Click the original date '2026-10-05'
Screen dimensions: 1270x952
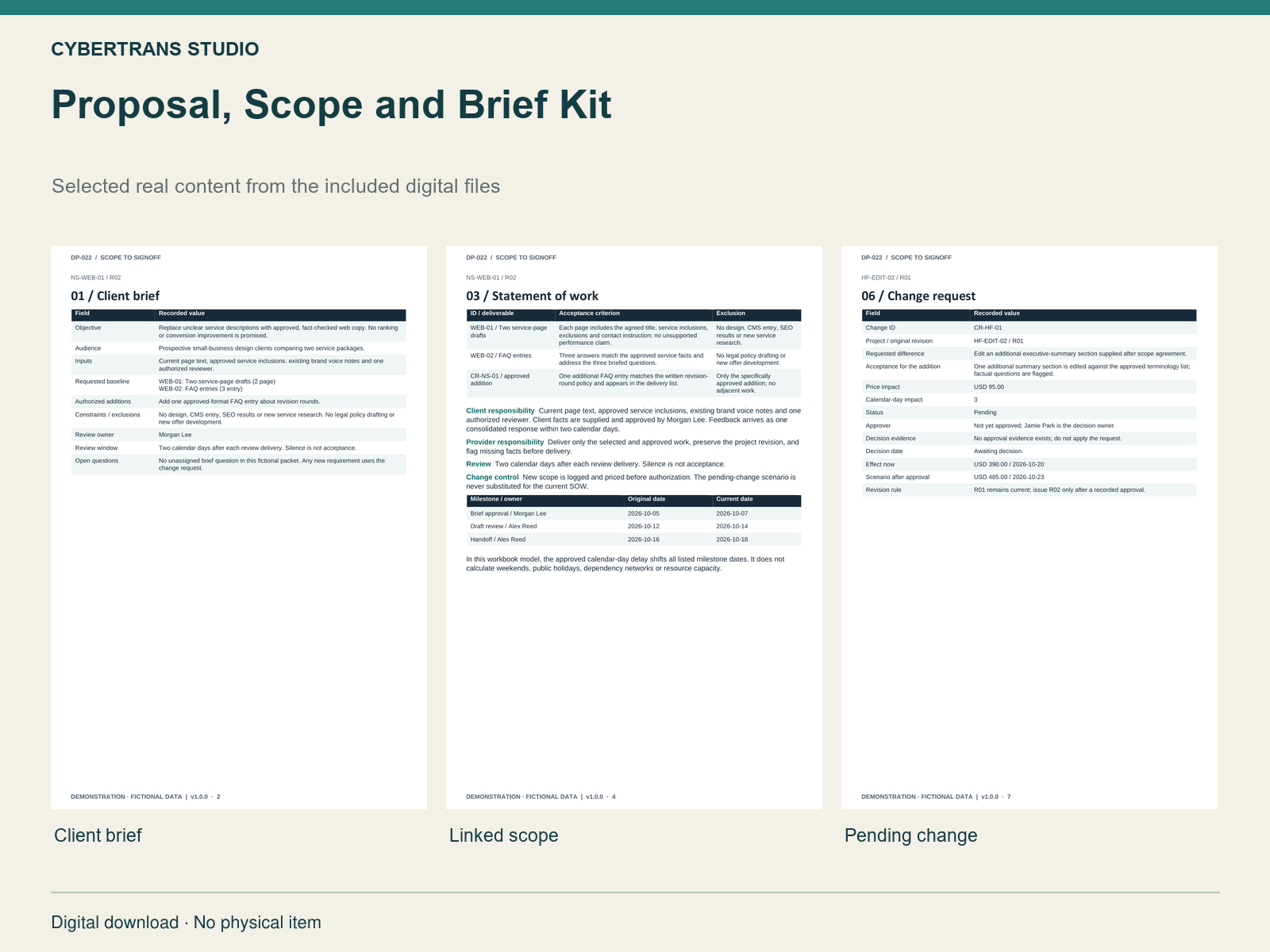click(x=644, y=513)
